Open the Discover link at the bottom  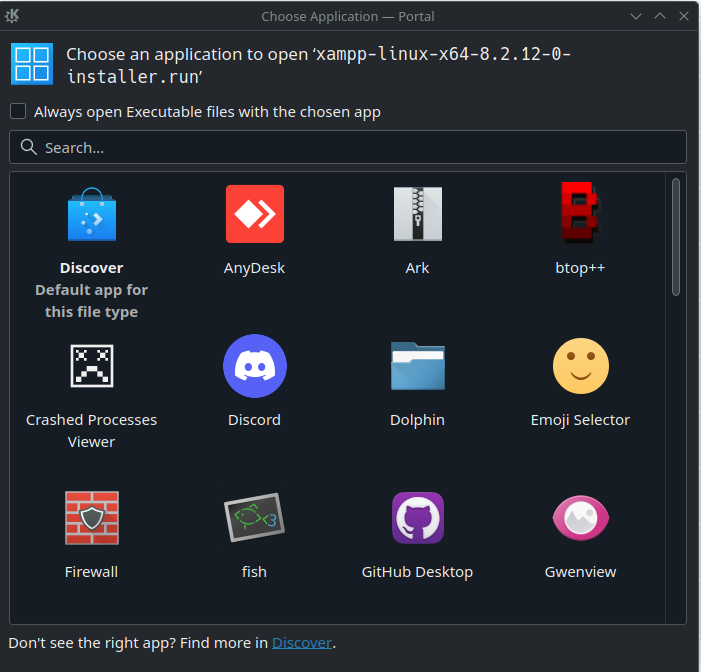(302, 643)
